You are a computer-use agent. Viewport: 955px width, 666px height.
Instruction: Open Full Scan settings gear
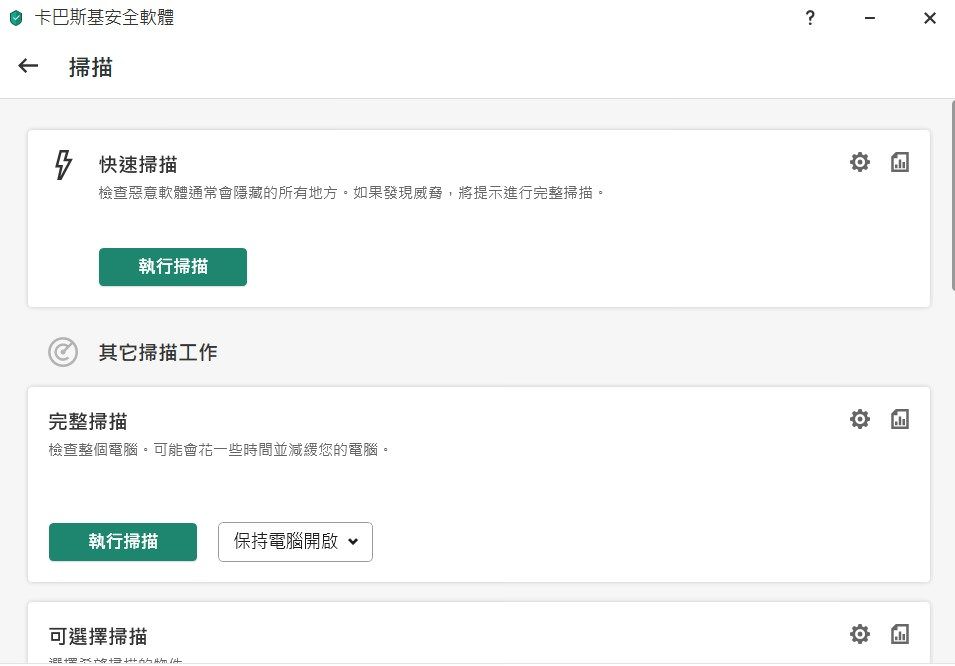(x=859, y=419)
